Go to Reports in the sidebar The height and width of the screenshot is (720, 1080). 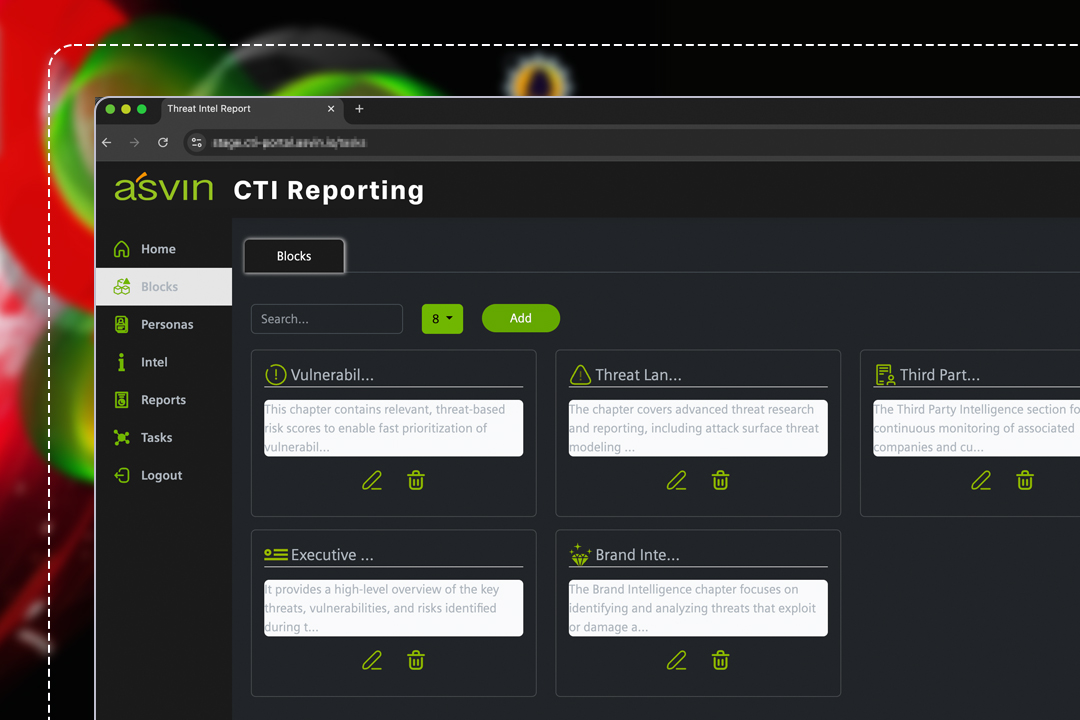click(x=163, y=400)
